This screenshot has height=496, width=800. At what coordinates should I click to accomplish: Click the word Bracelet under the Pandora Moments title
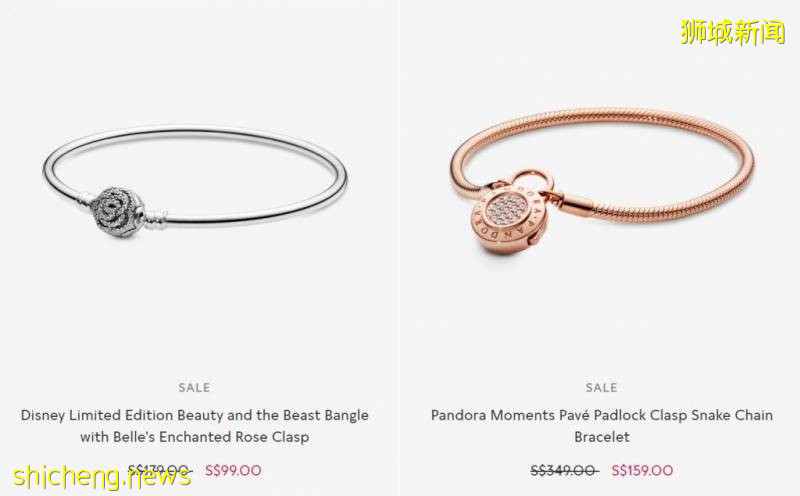tap(602, 437)
